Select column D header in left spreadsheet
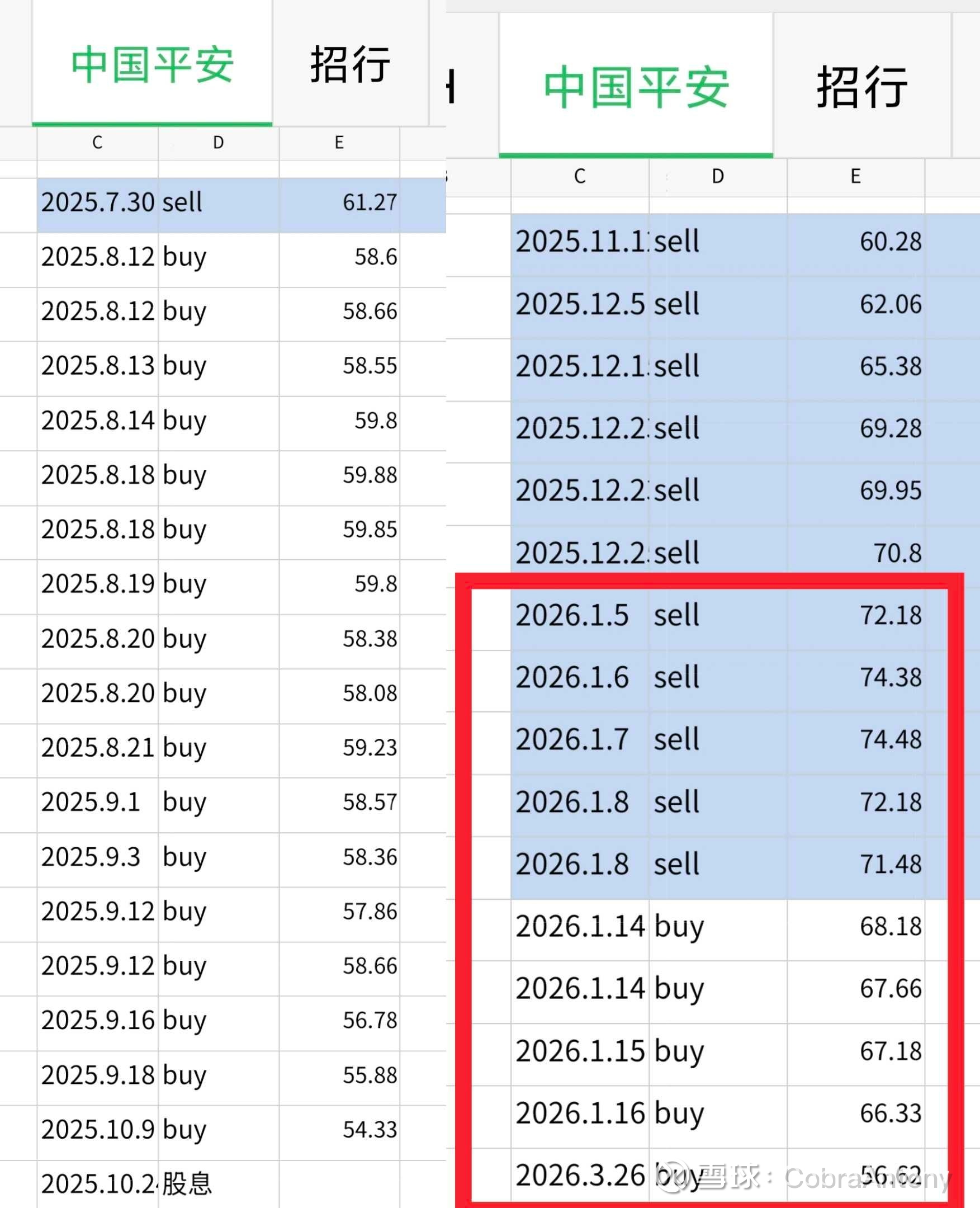Image resolution: width=980 pixels, height=1208 pixels. [x=219, y=143]
